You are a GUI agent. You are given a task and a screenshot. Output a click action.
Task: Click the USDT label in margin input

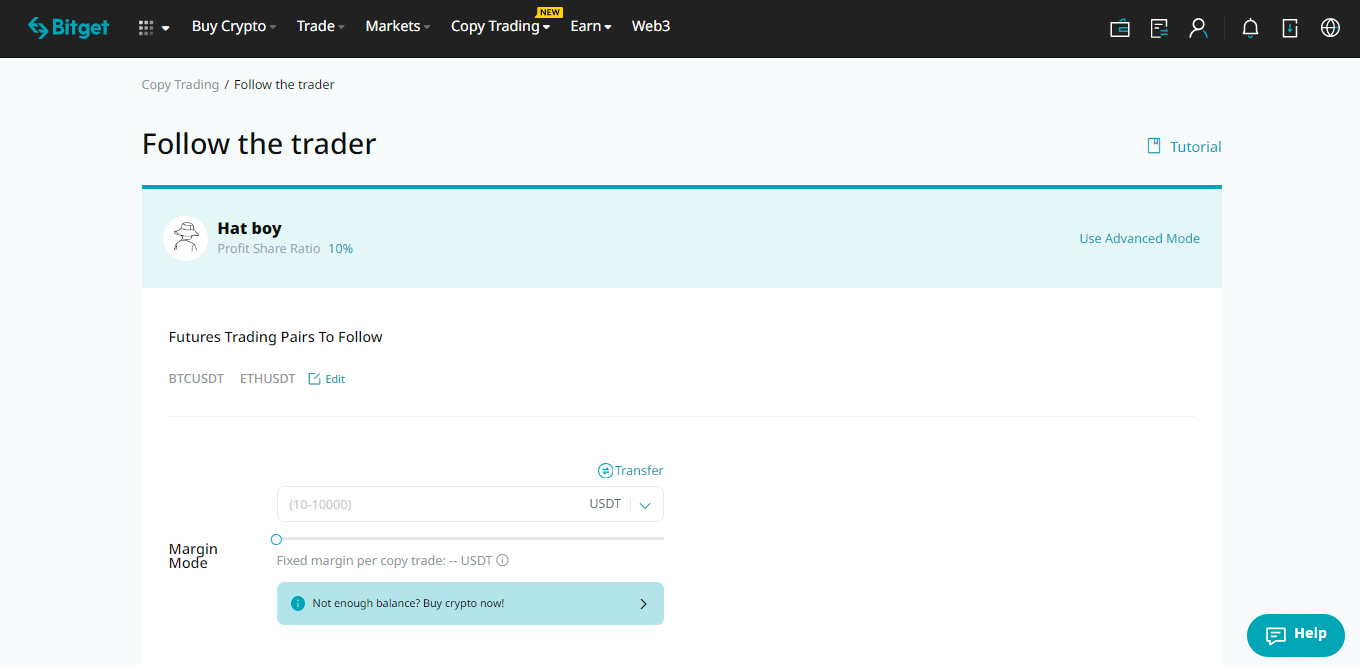coord(605,504)
